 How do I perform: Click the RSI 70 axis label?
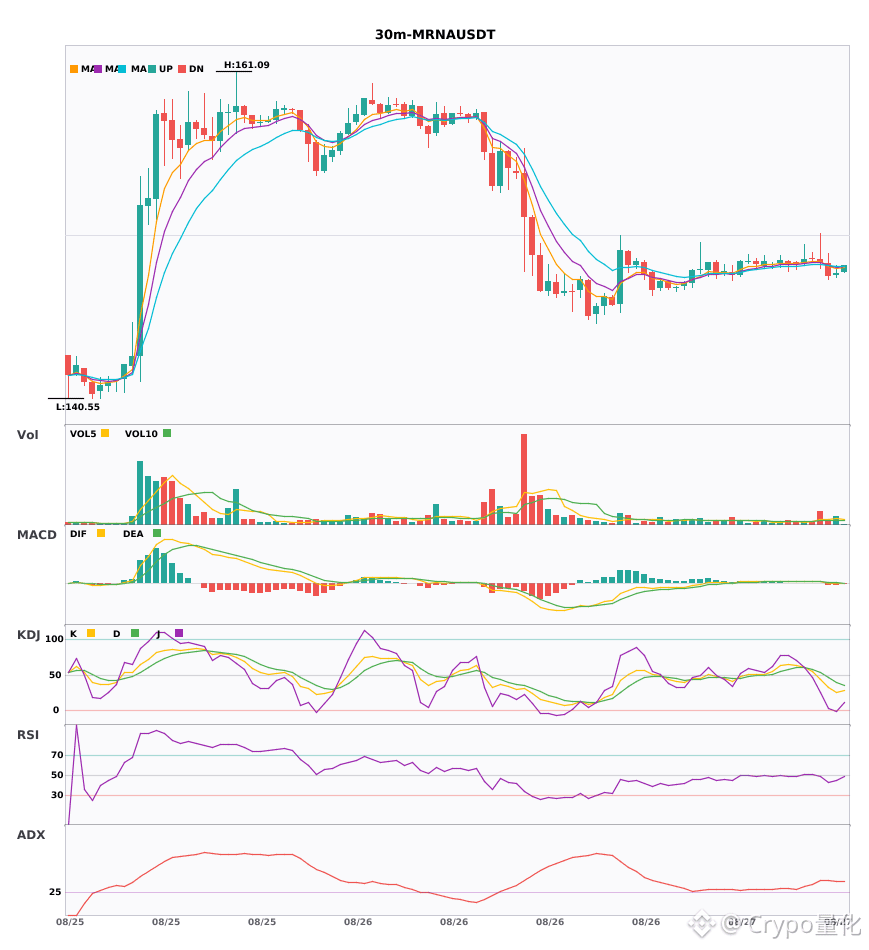[x=58, y=755]
